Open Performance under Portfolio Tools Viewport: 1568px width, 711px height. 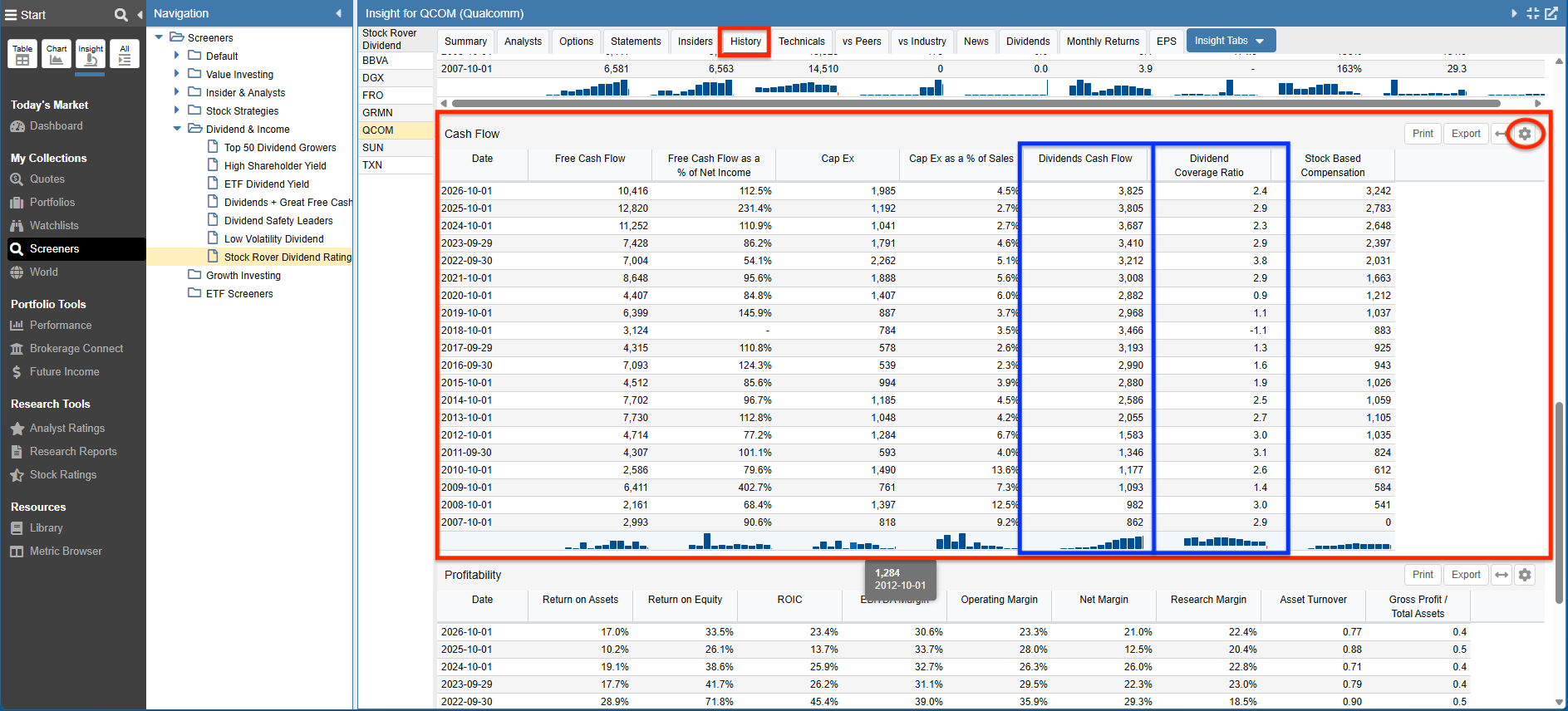point(61,326)
